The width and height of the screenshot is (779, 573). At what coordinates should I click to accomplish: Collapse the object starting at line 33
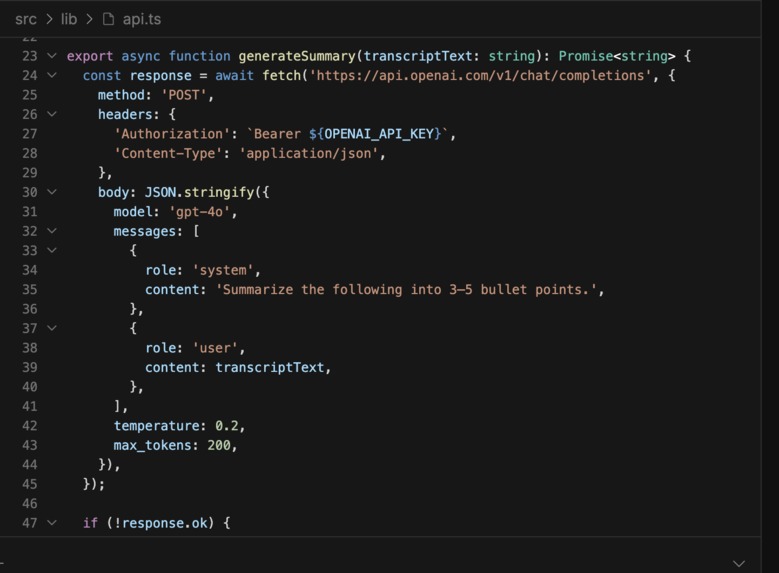[x=52, y=250]
